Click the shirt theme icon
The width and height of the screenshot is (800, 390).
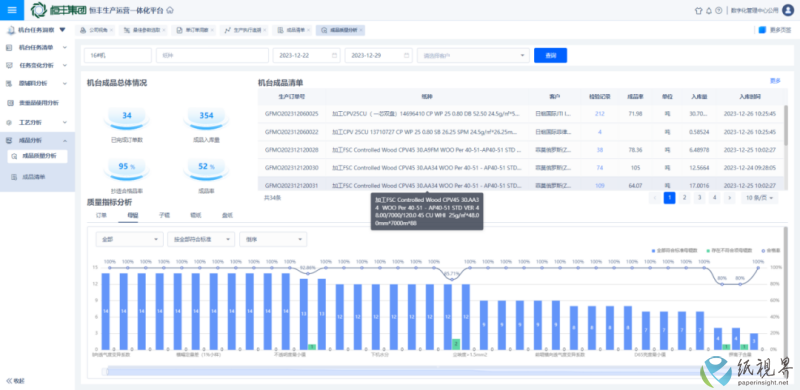point(699,10)
